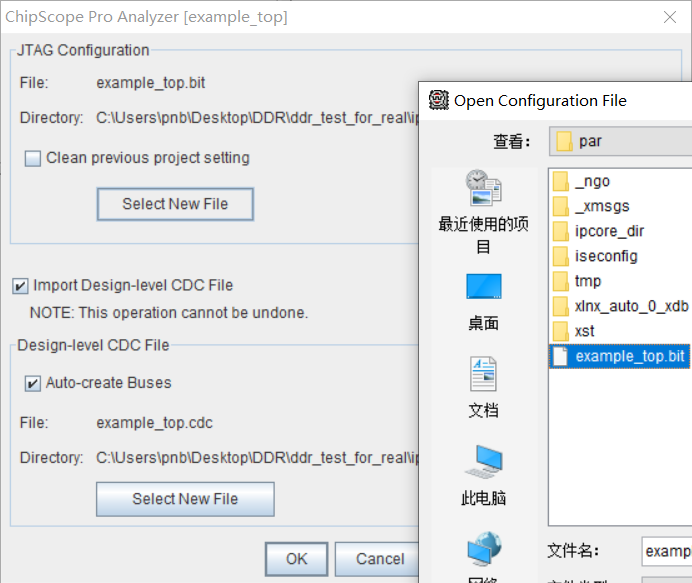Go to the Desktop (桌面) shortcut
692x583 pixels.
click(x=483, y=302)
